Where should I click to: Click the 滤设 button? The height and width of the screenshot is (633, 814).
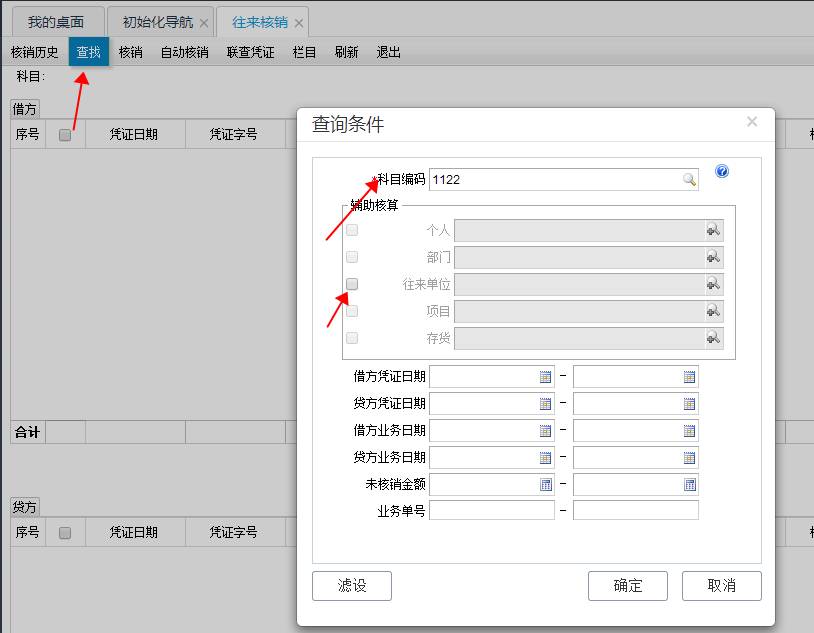tap(352, 586)
